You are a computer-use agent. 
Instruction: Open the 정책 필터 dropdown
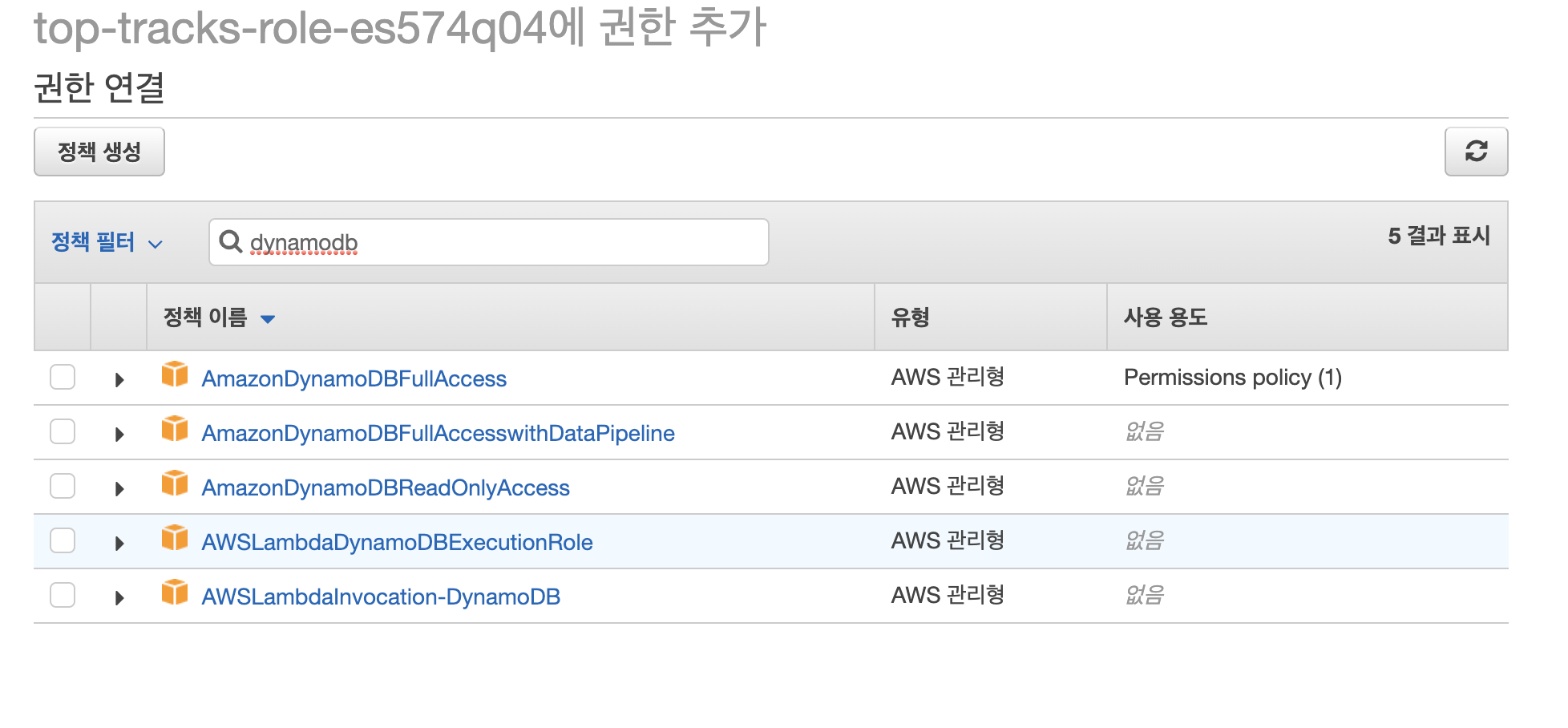[107, 242]
